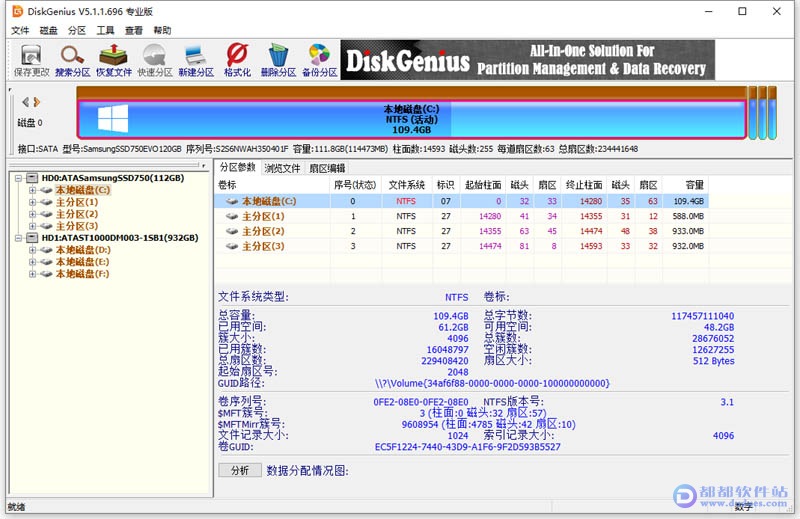Expand 本地磁盘(C:) node in disk tree

tap(32, 190)
